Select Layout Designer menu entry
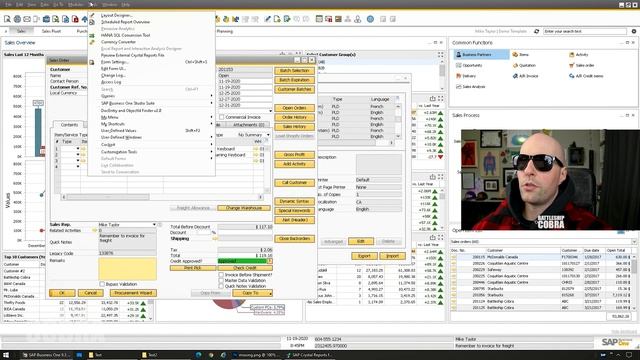640x360 pixels. tap(152, 15)
